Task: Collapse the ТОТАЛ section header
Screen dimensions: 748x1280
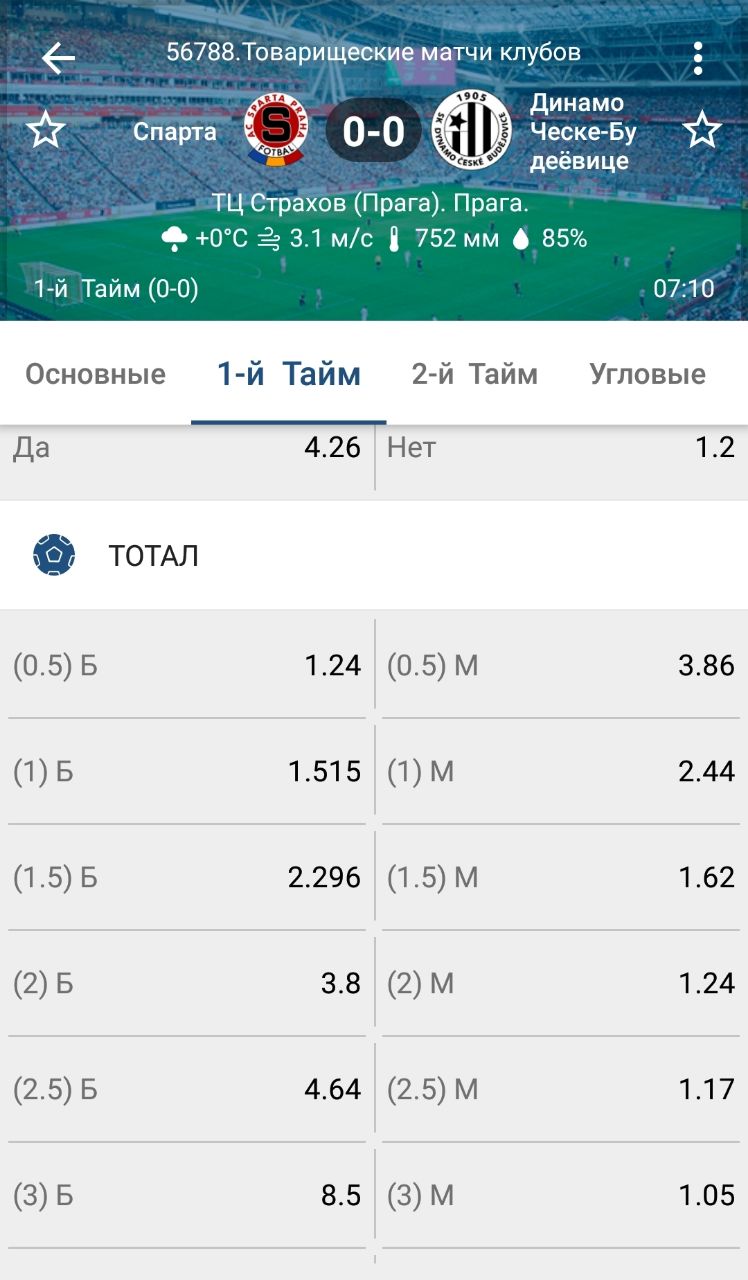Action: (x=374, y=555)
